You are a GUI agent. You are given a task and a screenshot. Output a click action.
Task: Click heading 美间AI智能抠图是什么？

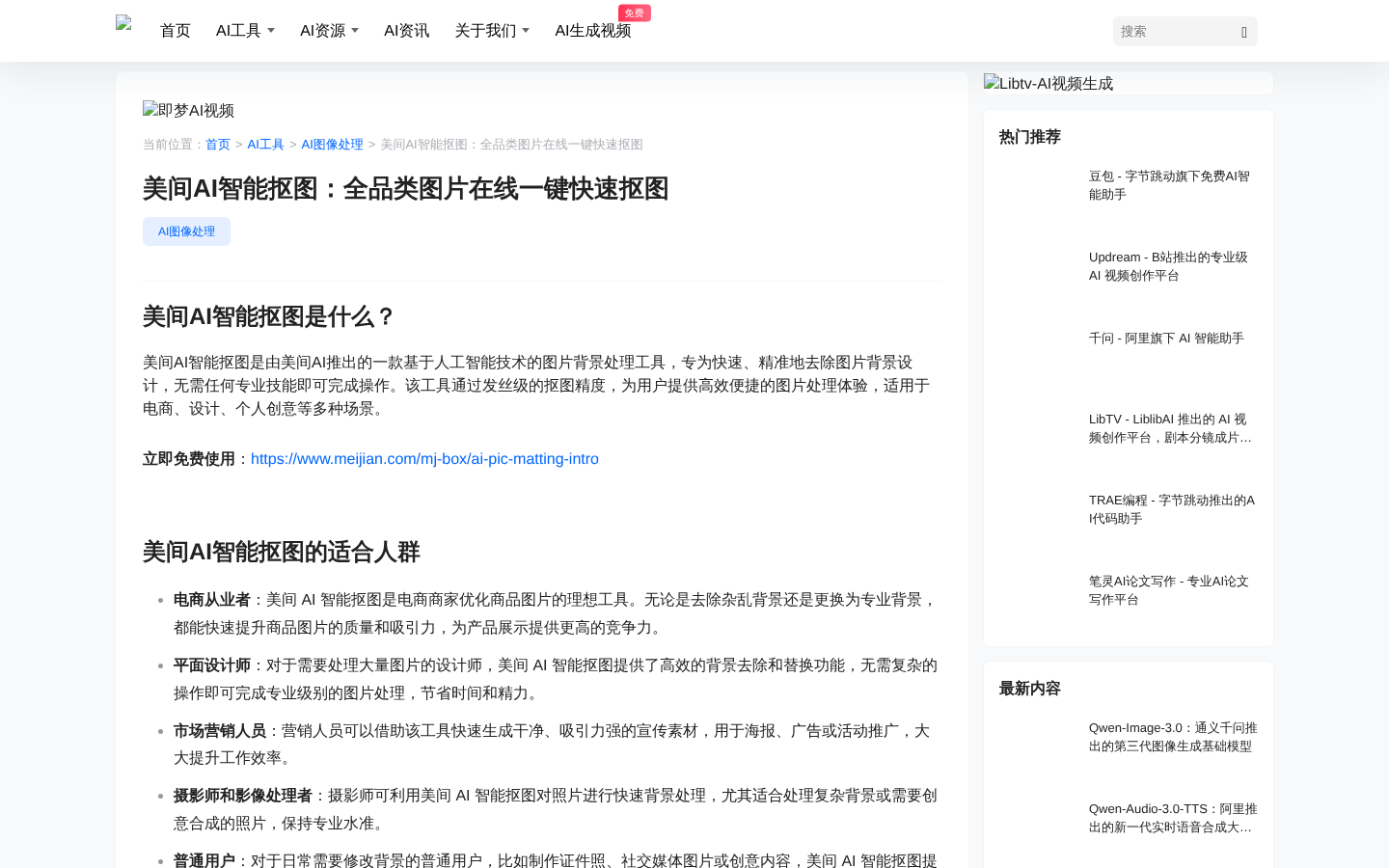(269, 317)
